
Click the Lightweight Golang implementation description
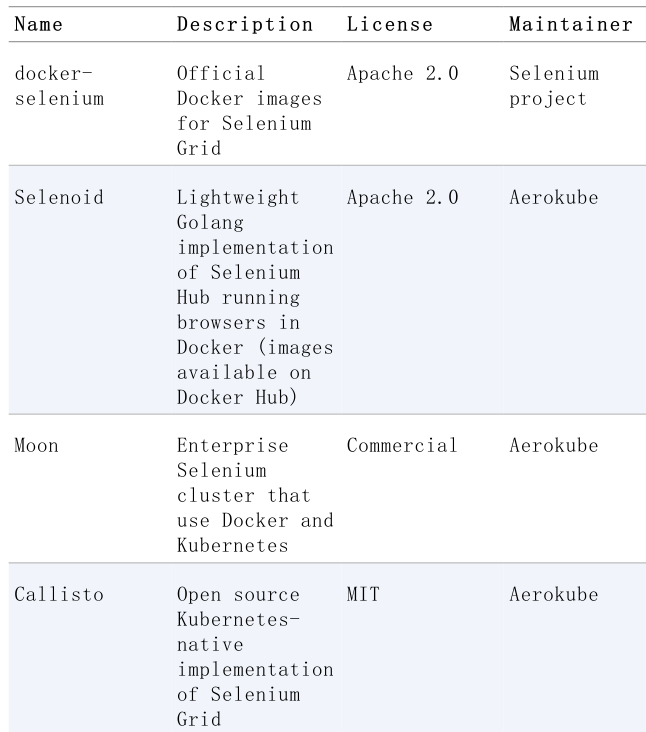(x=255, y=297)
